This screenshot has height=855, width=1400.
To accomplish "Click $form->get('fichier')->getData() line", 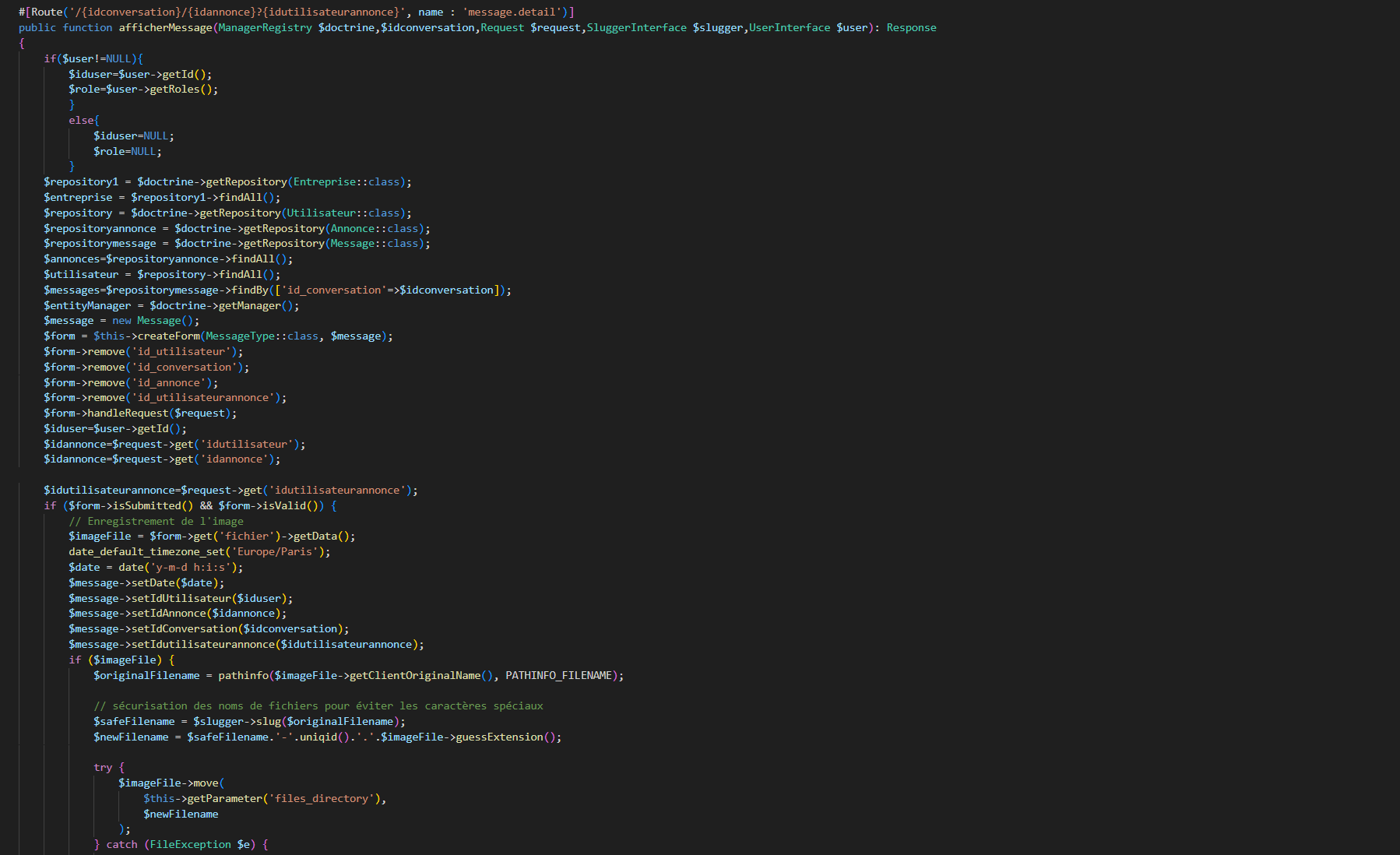I will (212, 536).
